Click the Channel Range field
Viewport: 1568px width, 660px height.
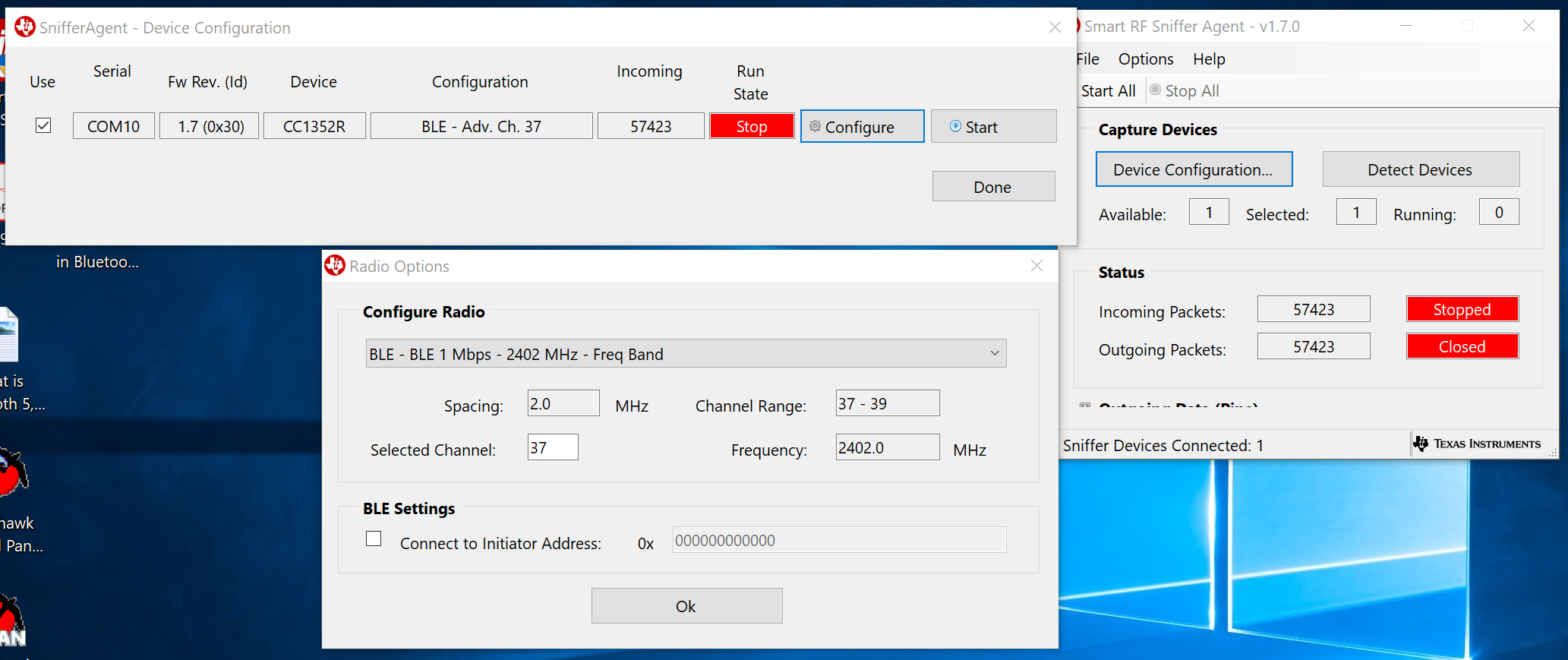click(x=888, y=403)
